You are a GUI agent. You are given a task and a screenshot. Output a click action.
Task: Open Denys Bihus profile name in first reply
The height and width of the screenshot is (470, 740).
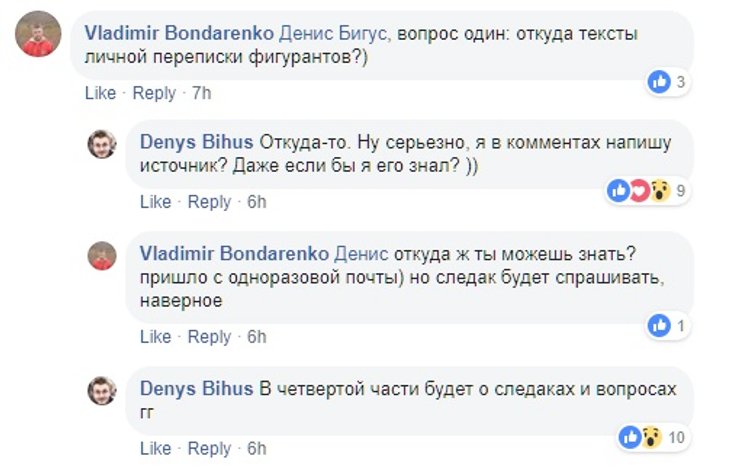pyautogui.click(x=196, y=142)
